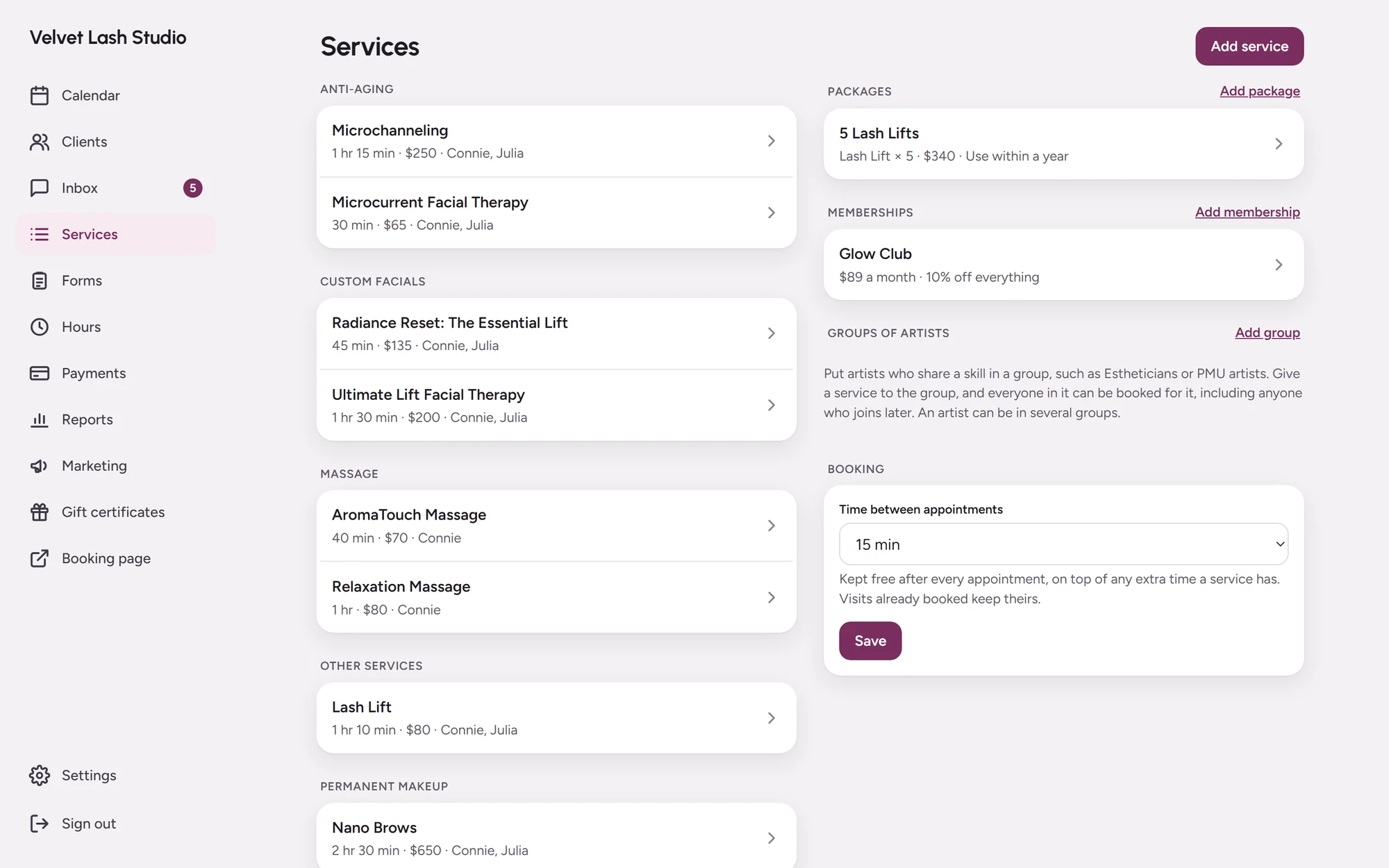
Task: Click the Add package link
Action: 1260,91
